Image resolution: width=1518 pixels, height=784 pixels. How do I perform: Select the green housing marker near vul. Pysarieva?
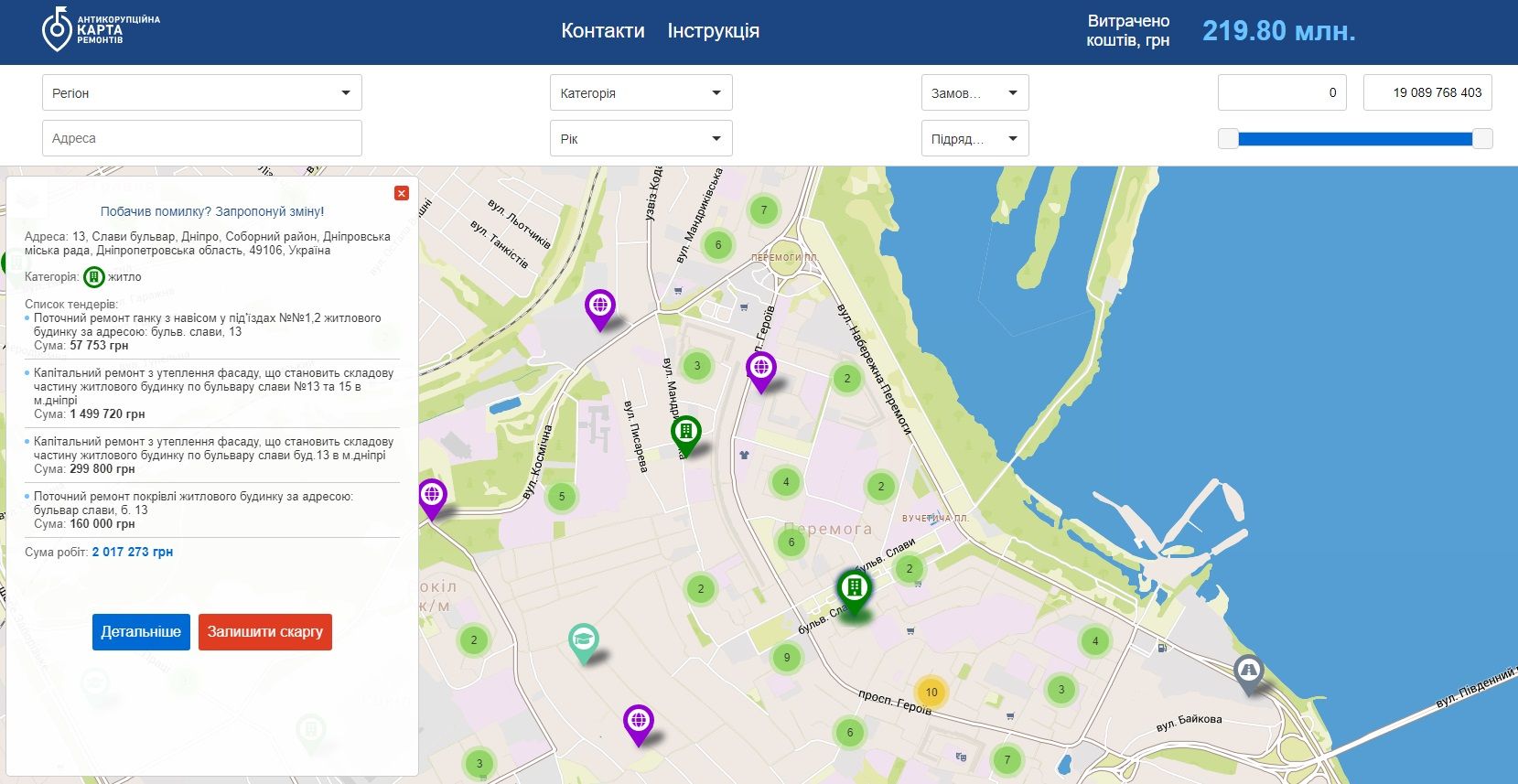point(685,432)
